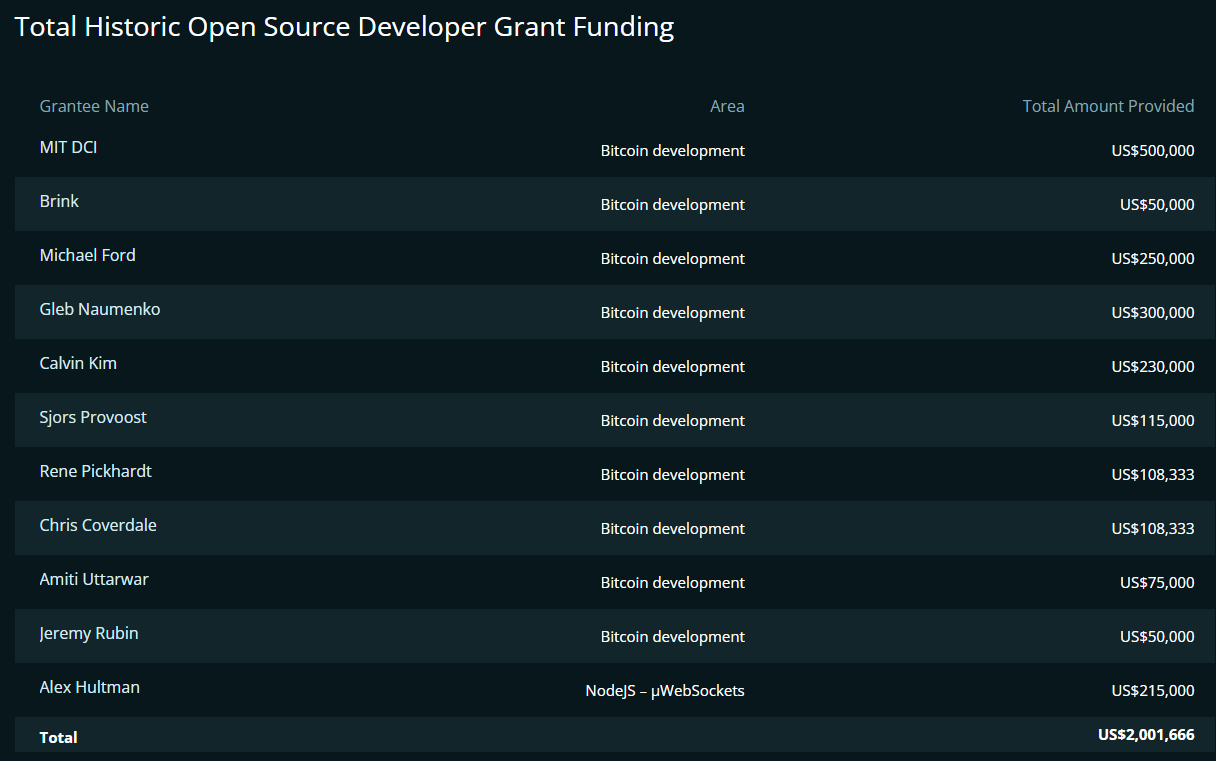Click Alex Hultman grantee name
The image size is (1216, 761).
[x=89, y=687]
